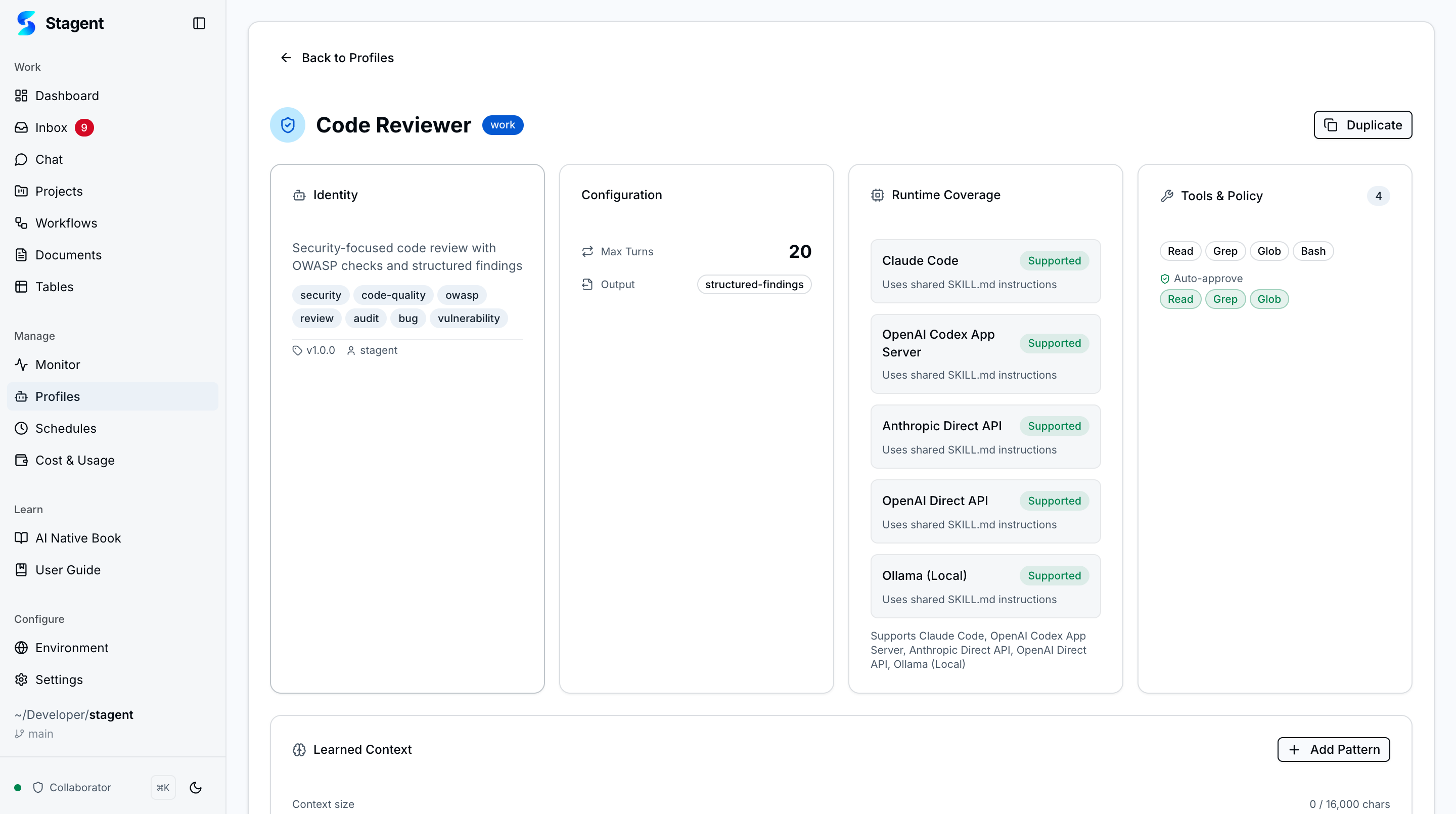Open the Monitor section

pos(58,364)
